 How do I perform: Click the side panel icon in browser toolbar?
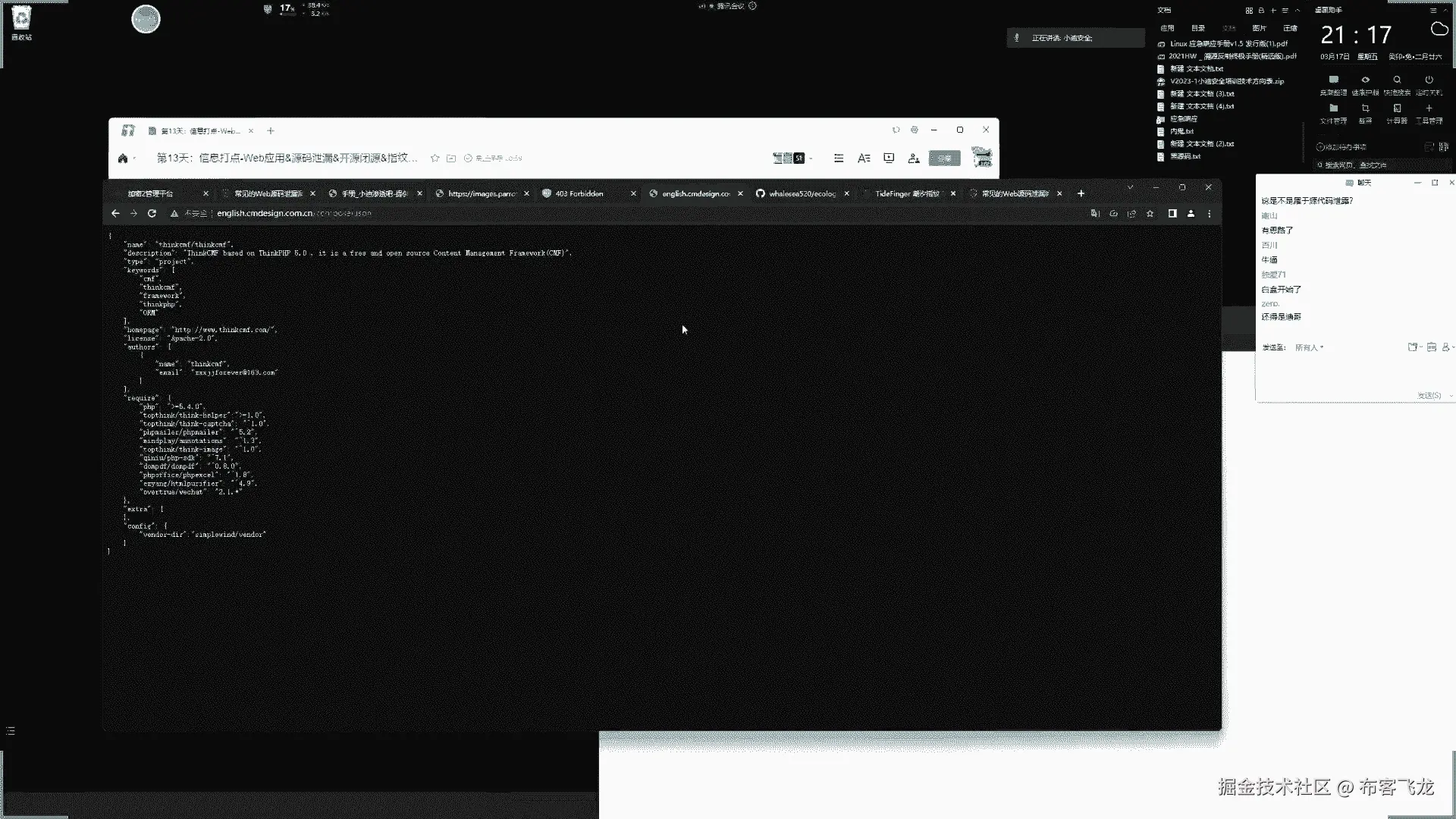(x=1172, y=214)
